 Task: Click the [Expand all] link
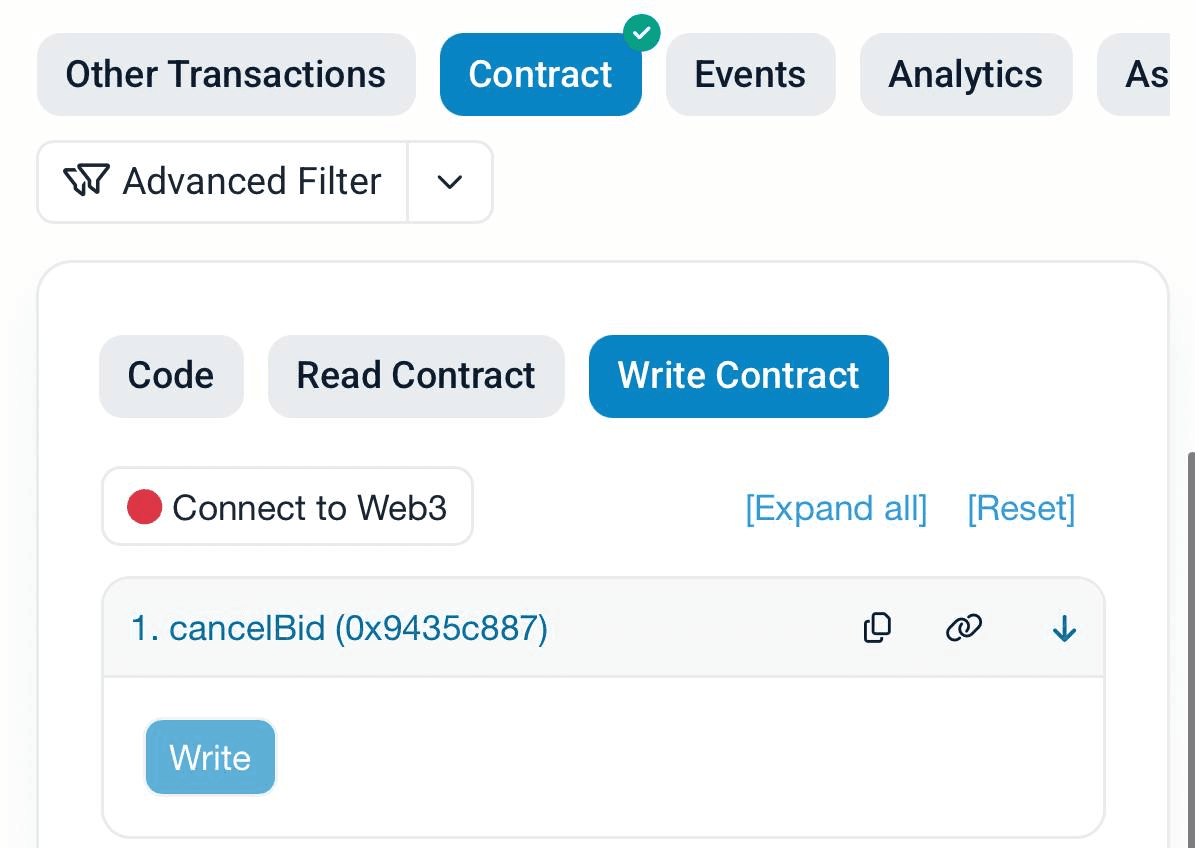click(836, 508)
